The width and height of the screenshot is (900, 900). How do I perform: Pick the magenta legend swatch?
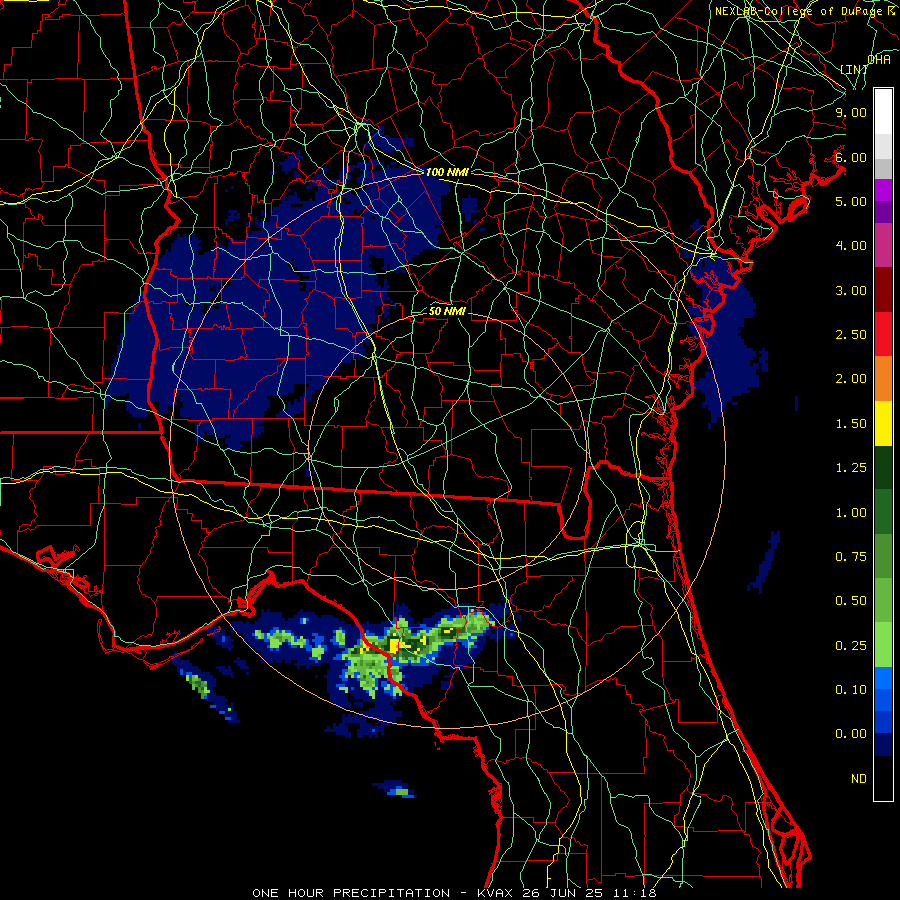click(x=883, y=190)
